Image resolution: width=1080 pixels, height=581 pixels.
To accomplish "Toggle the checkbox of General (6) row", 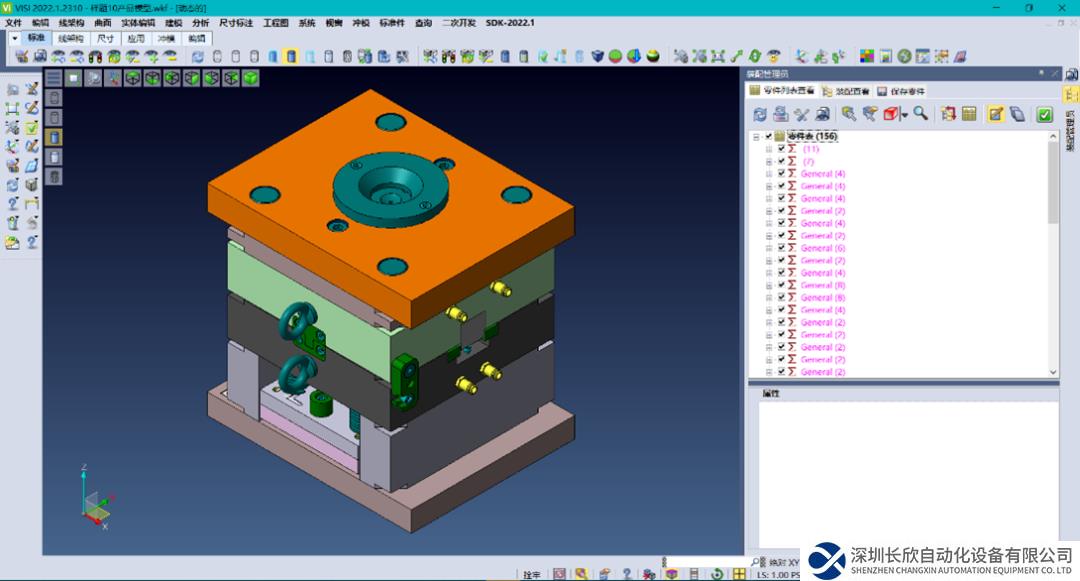I will [781, 248].
